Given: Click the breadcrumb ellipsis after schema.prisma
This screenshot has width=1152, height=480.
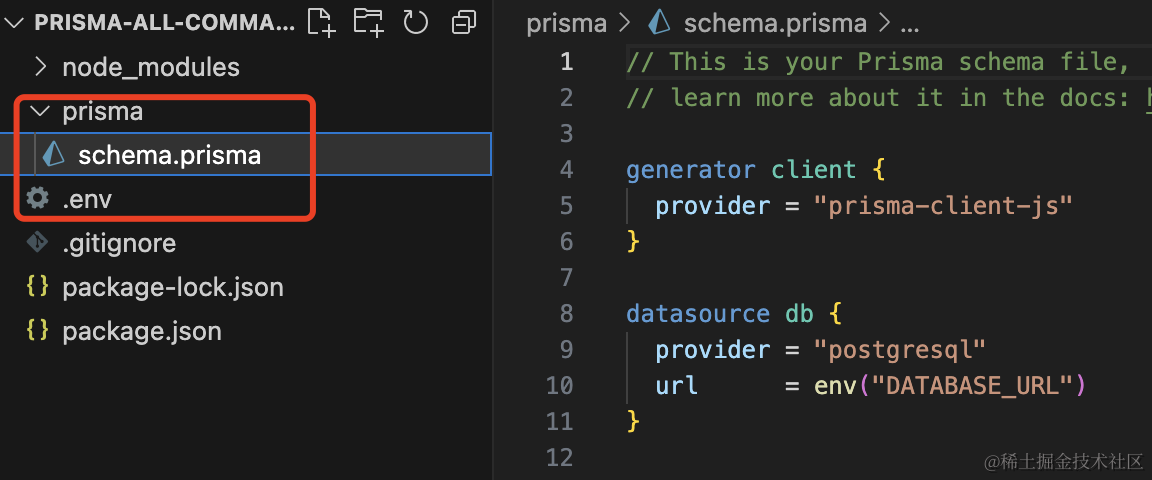Looking at the screenshot, I should (x=910, y=22).
